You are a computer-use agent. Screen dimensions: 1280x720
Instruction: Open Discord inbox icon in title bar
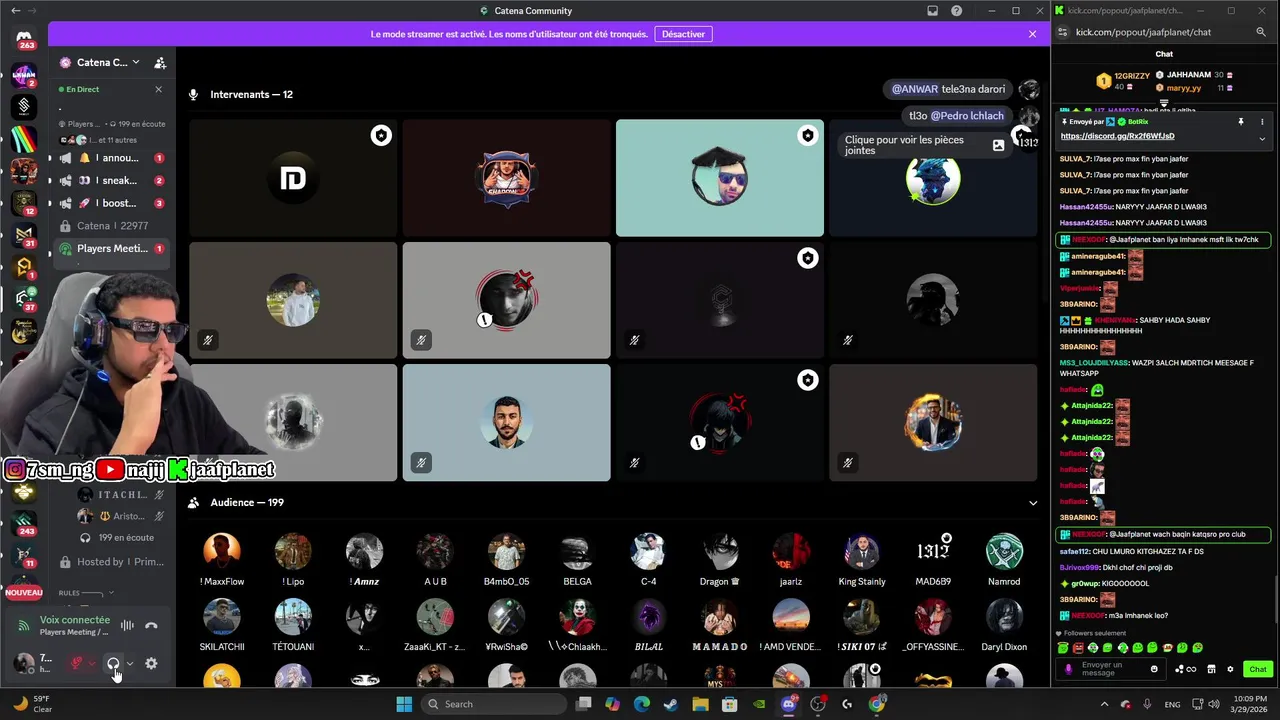933,11
